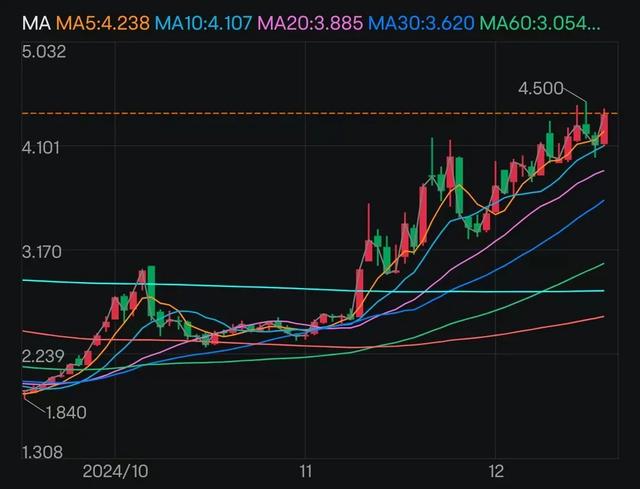Image resolution: width=640 pixels, height=489 pixels.
Task: Click the 5.032 price axis label
Action: pos(44,52)
